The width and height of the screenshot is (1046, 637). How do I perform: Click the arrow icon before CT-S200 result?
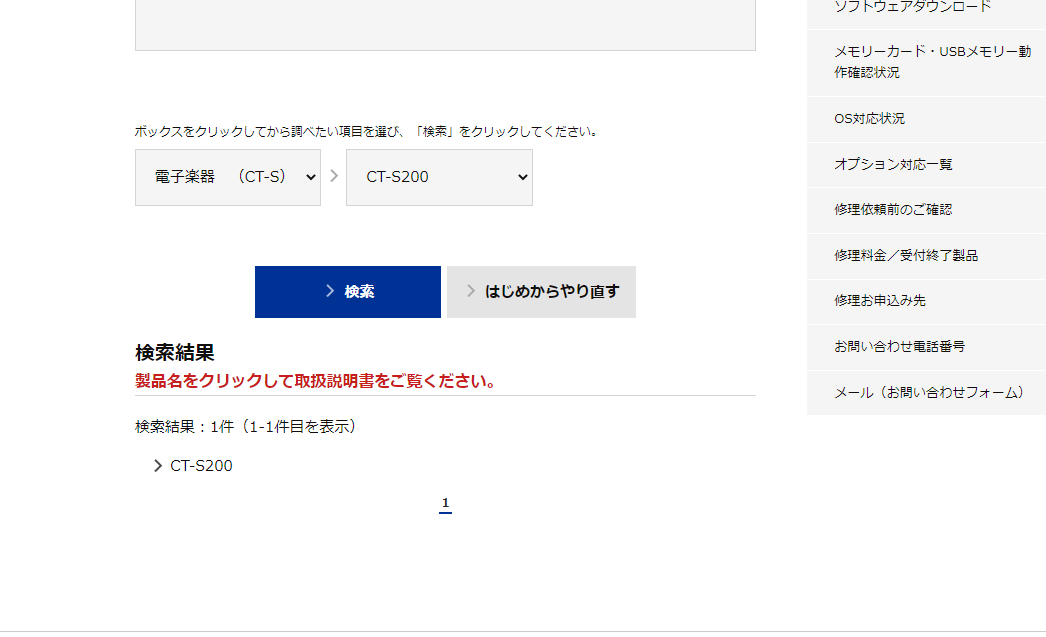[x=158, y=466]
